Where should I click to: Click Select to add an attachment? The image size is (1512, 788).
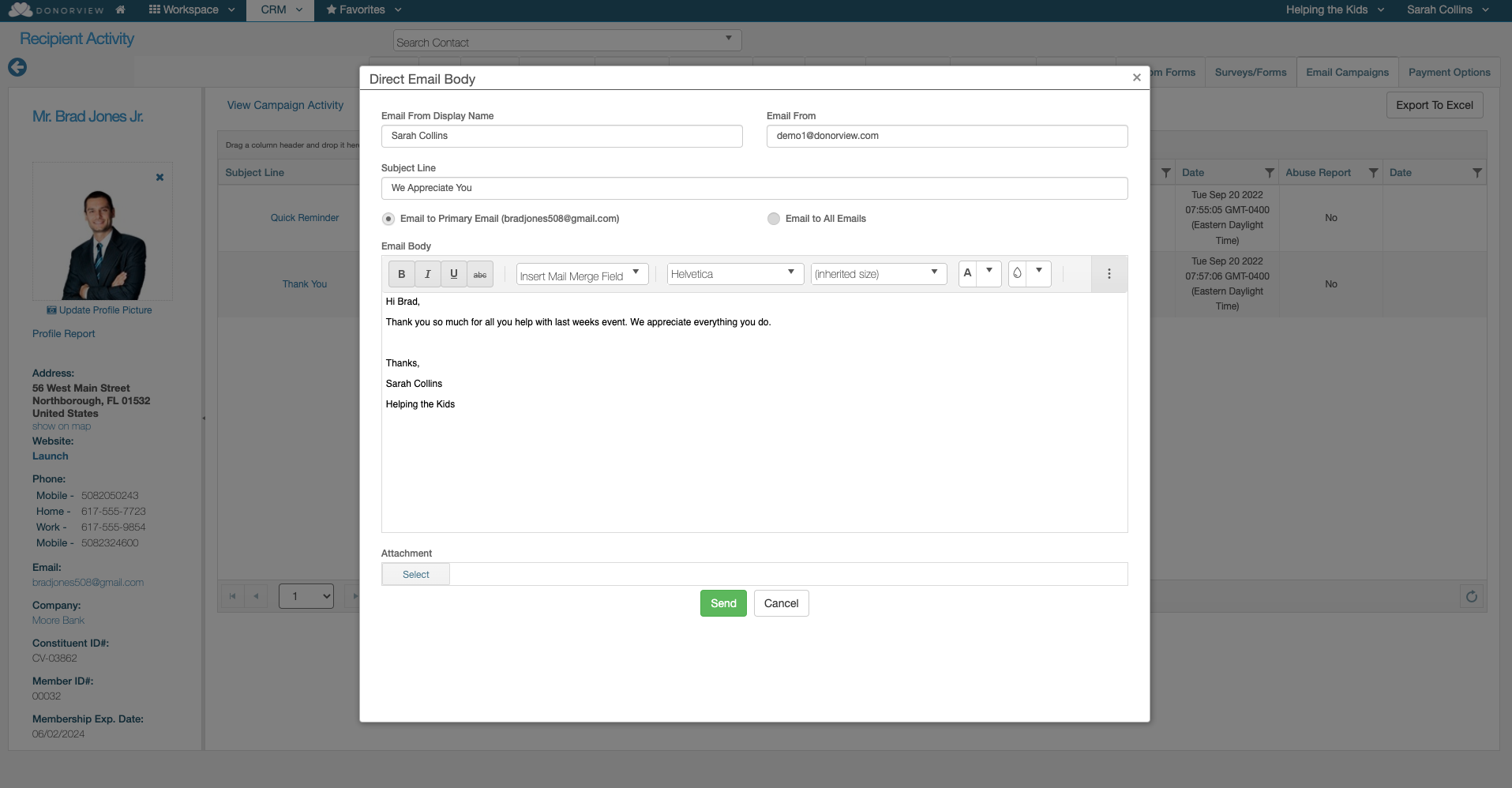click(x=415, y=574)
